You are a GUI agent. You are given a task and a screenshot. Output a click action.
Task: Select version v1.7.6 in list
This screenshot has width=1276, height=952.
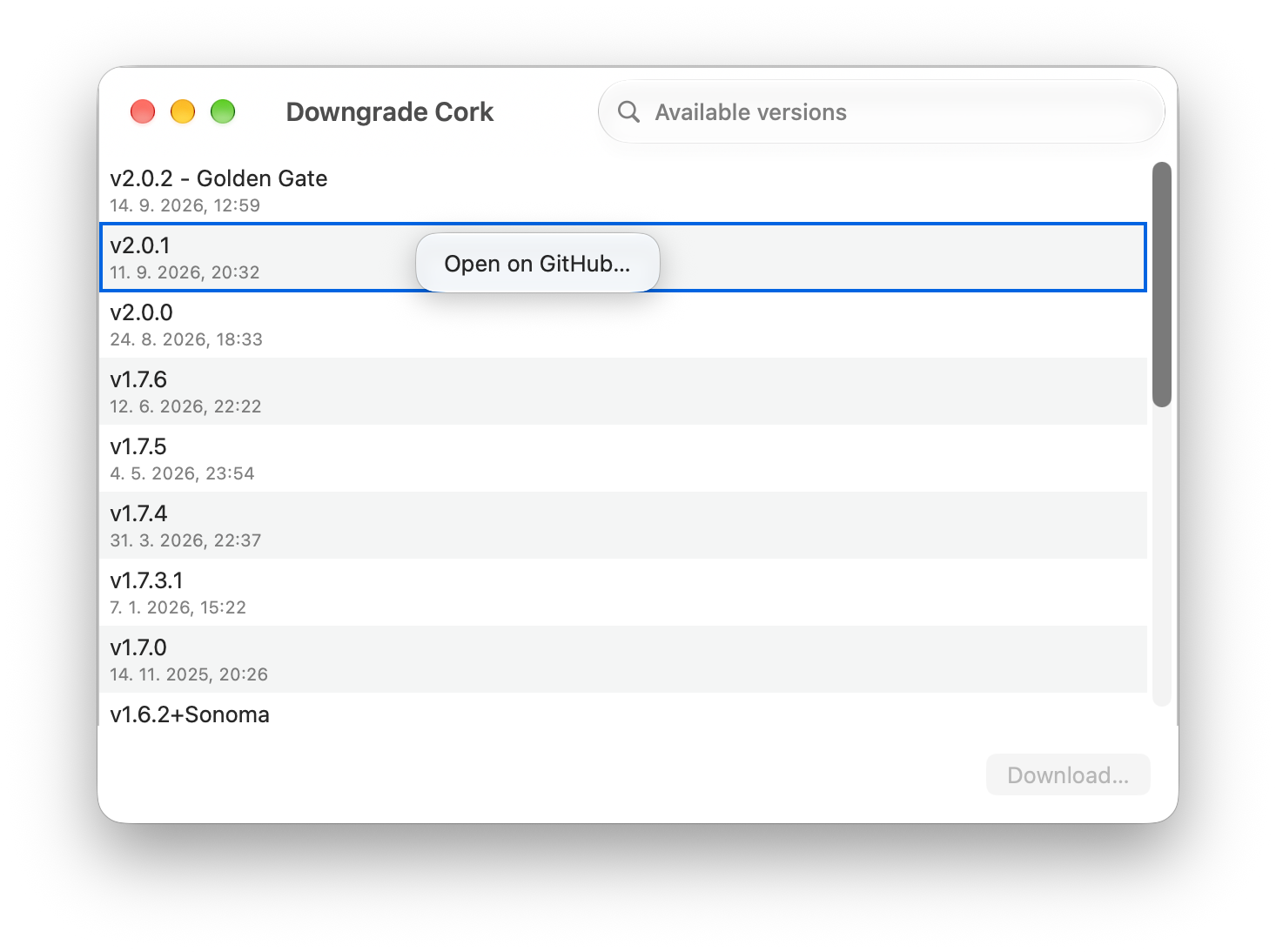point(623,392)
